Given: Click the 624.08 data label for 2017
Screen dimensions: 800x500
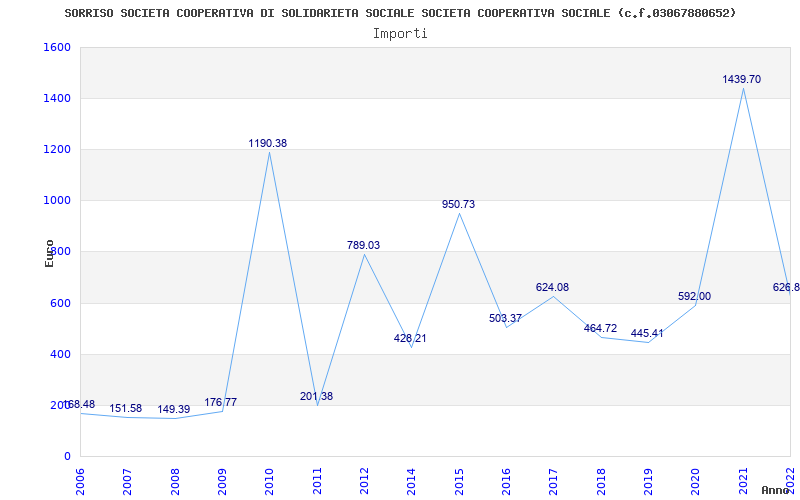Looking at the screenshot, I should 552,287.
